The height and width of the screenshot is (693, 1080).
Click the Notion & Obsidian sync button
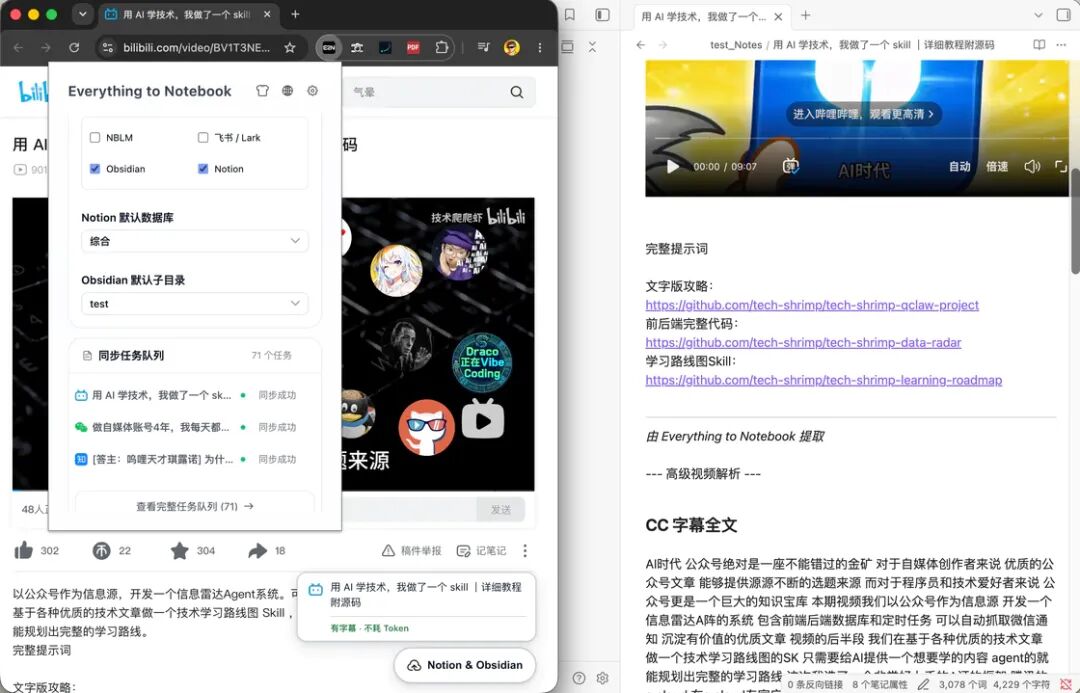pos(465,665)
